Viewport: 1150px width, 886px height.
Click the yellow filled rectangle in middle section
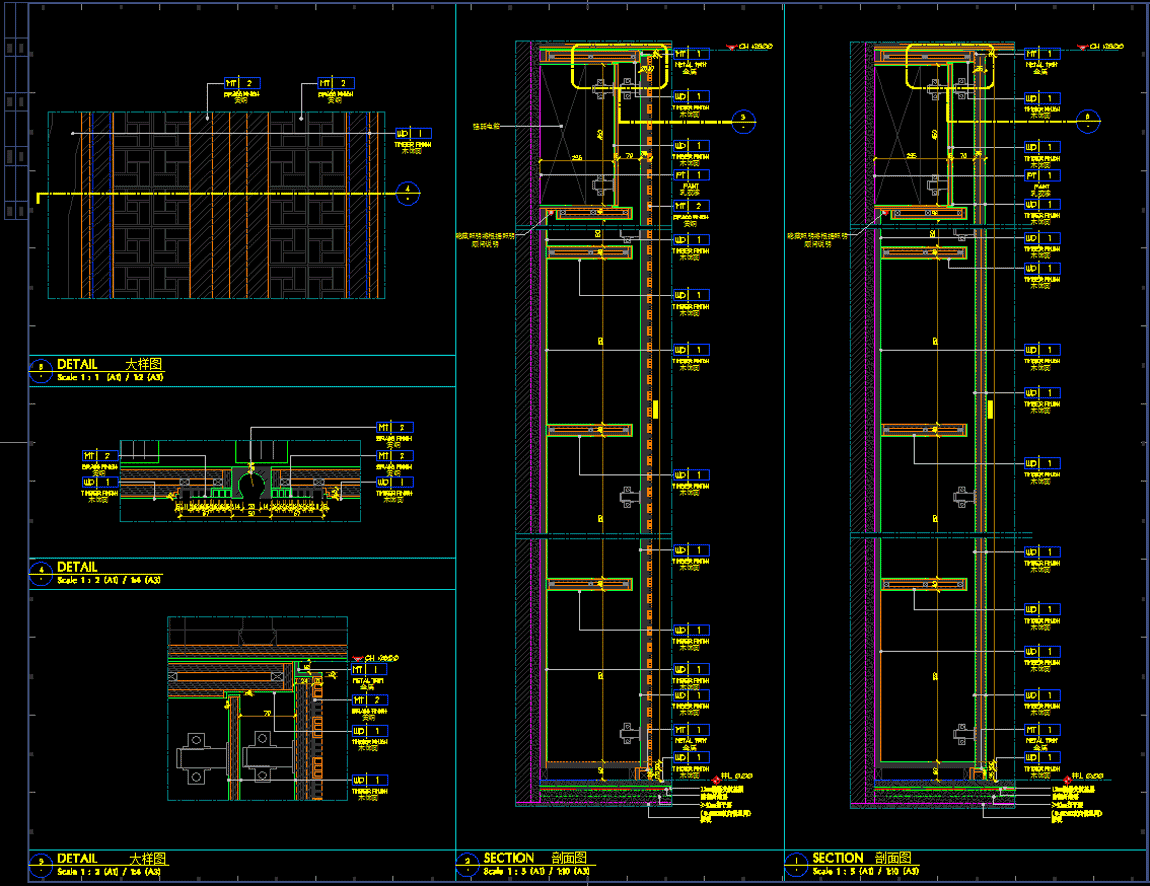pos(658,408)
